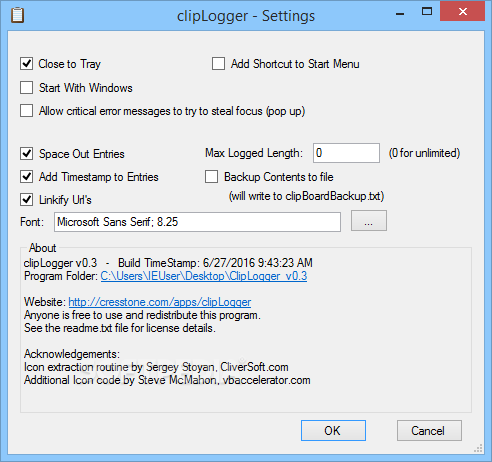Close the Settings window

(462, 12)
